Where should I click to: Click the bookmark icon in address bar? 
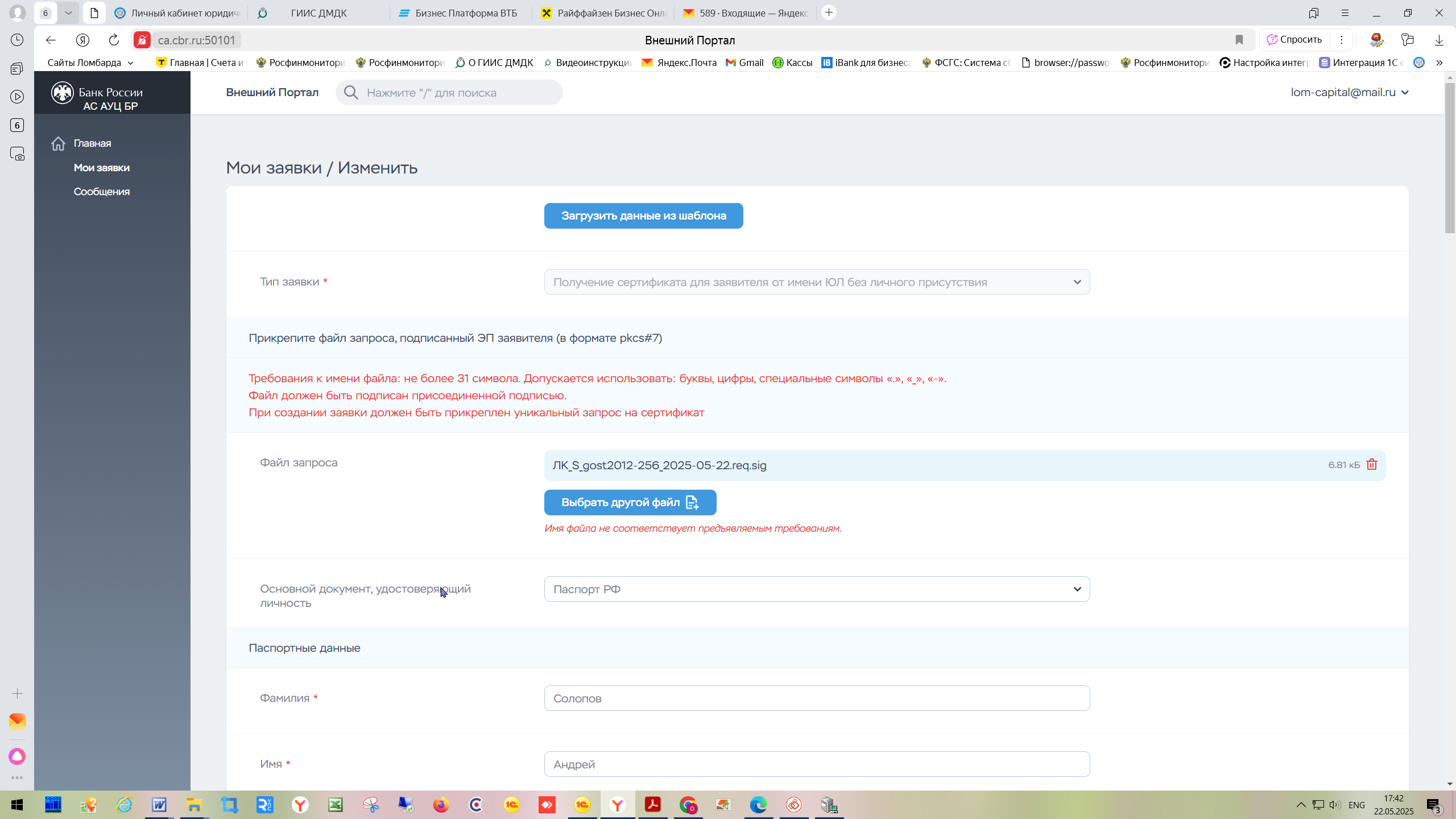point(1239,40)
